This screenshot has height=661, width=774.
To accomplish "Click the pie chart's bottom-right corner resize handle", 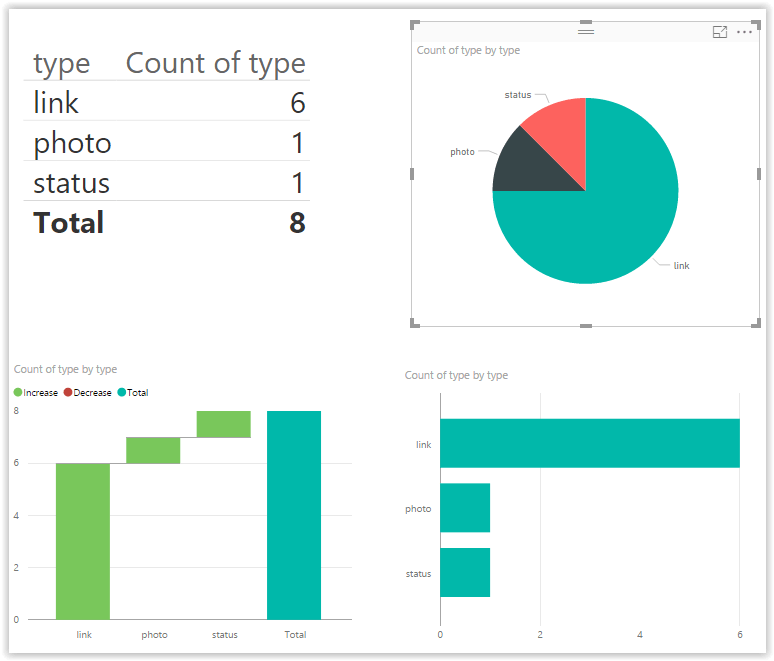I will click(x=757, y=323).
